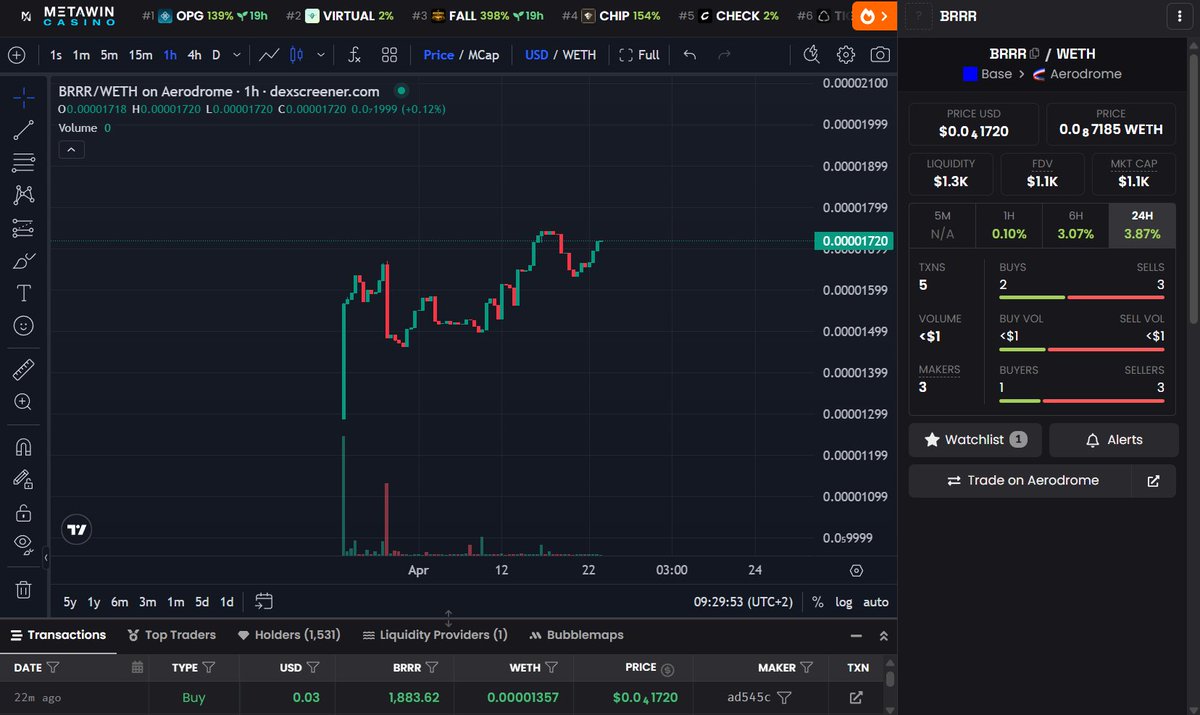Open the Full screen chart mode
This screenshot has width=1200, height=715.
point(640,55)
